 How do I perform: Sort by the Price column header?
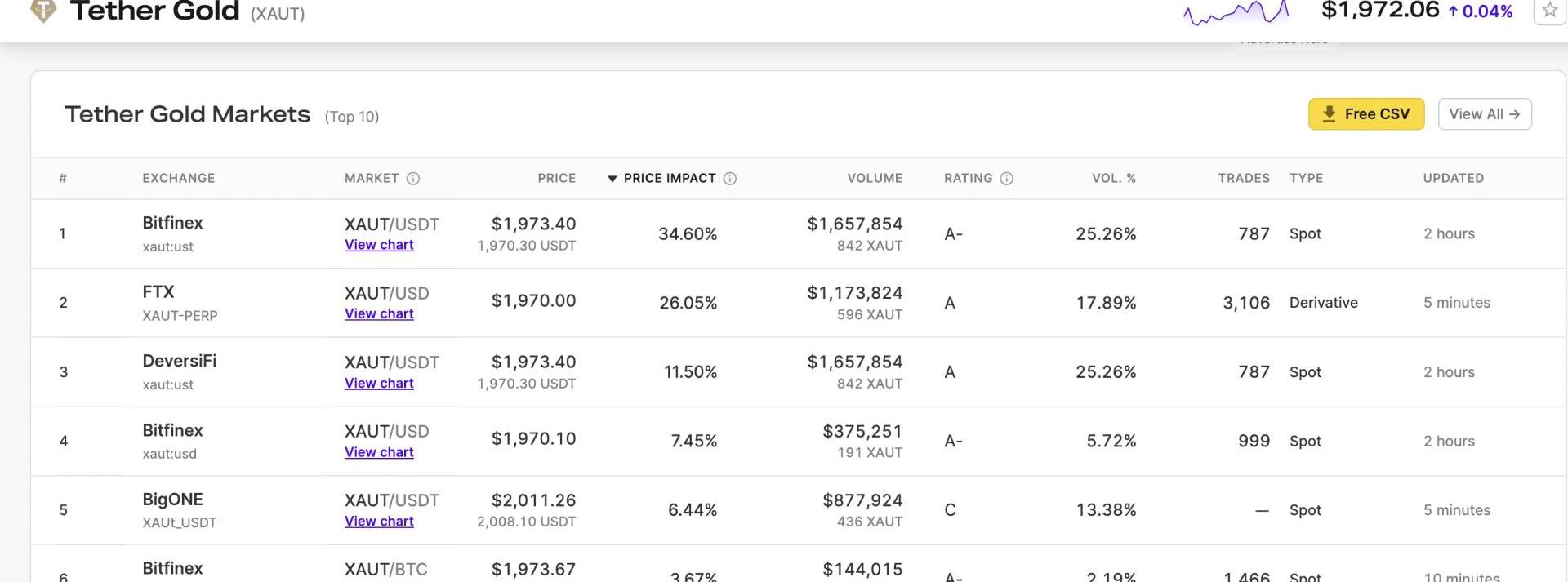556,179
